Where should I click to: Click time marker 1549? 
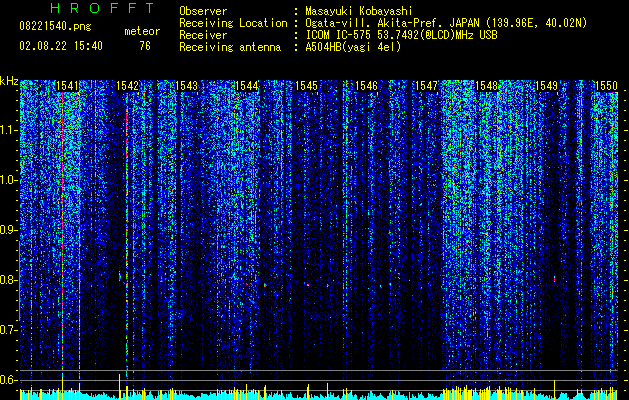pyautogui.click(x=547, y=86)
